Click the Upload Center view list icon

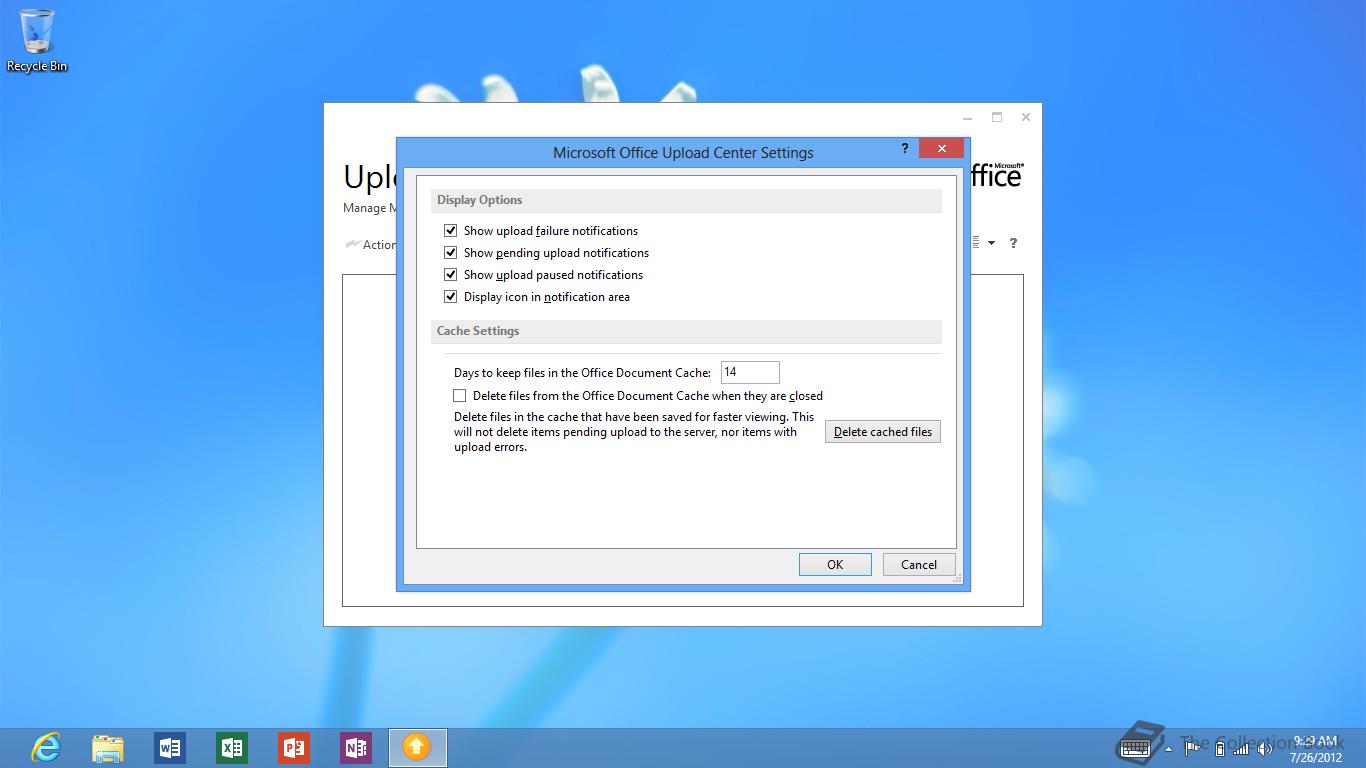976,243
